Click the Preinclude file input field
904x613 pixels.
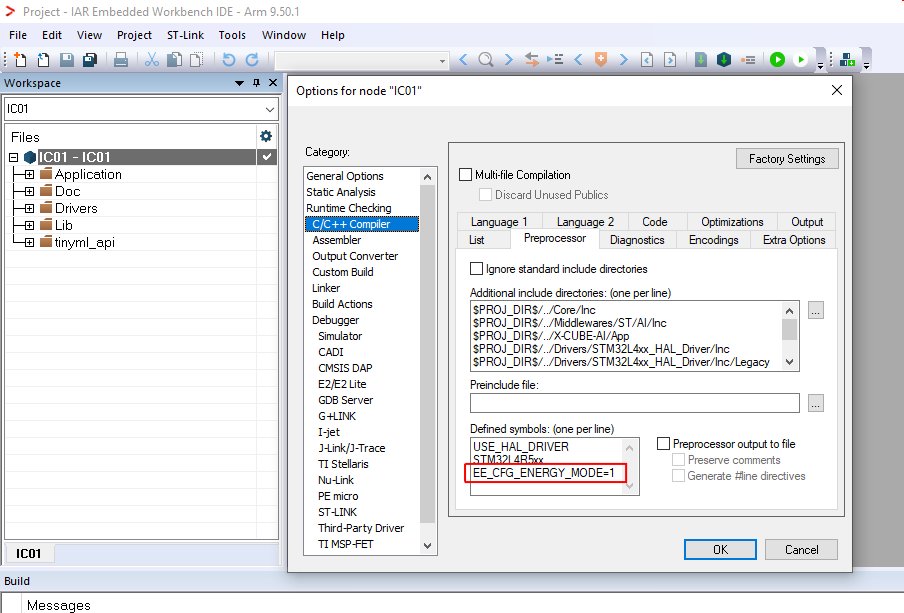tap(635, 403)
